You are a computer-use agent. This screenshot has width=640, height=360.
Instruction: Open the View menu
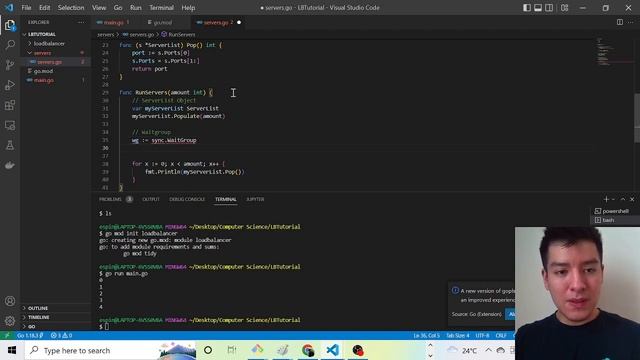[99, 8]
